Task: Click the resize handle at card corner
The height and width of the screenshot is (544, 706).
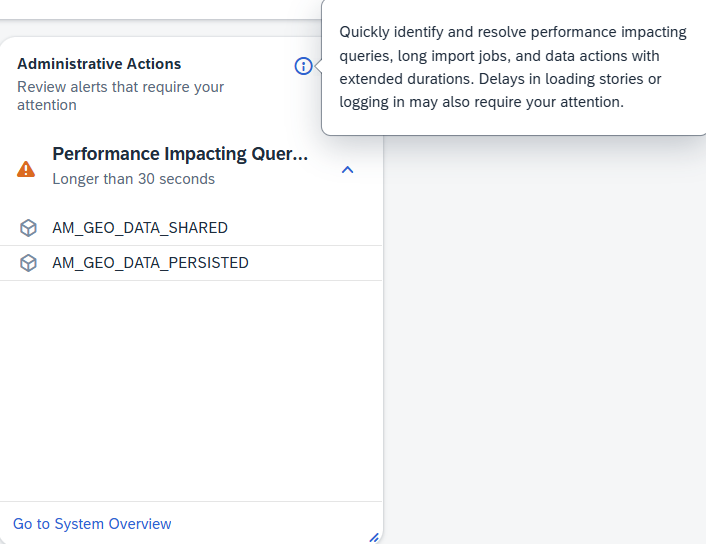Action: click(x=374, y=537)
